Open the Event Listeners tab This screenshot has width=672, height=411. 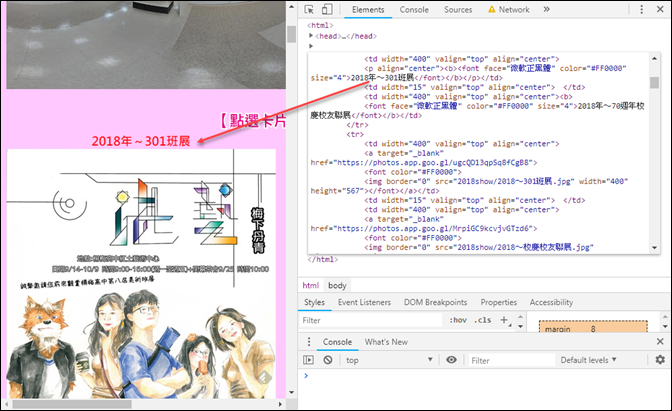click(364, 302)
